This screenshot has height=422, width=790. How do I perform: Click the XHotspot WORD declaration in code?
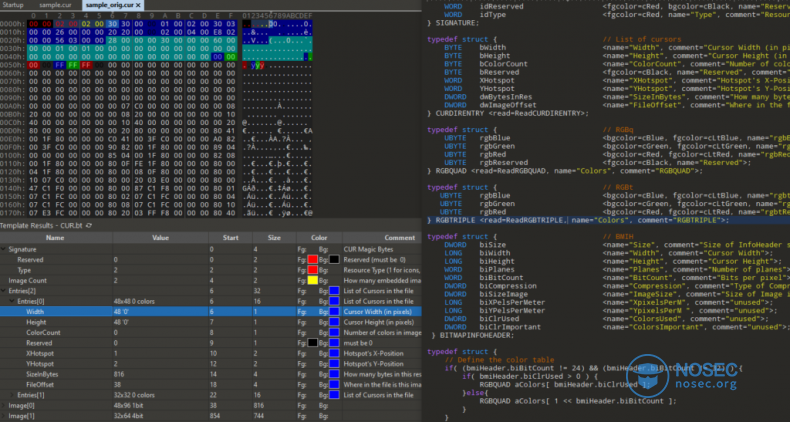[x=617, y=80]
